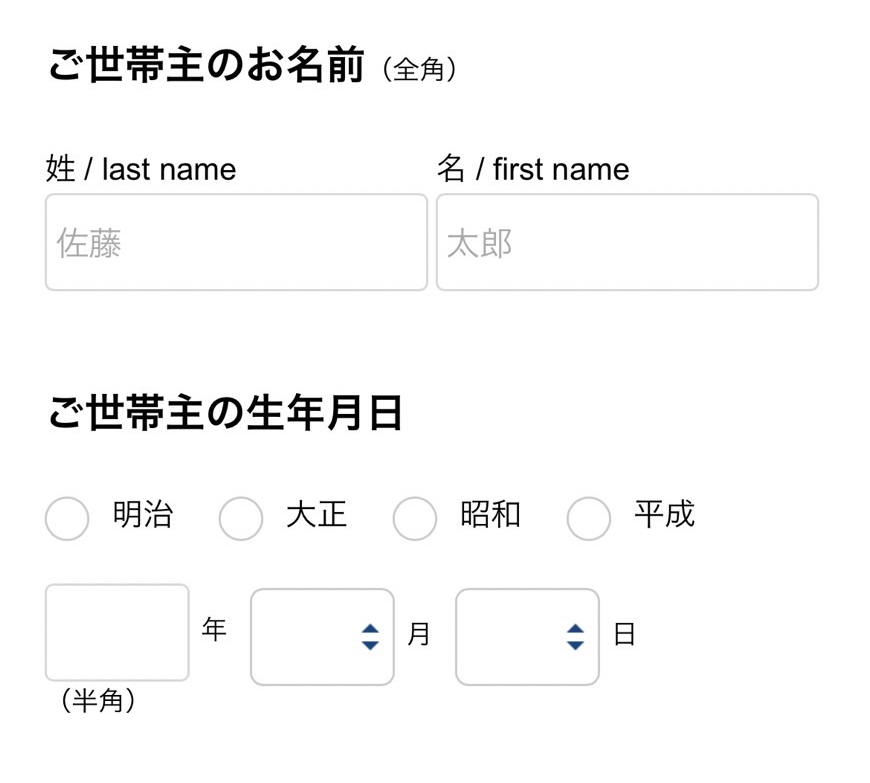
Task: Click the (全角) note beside name heading
Action: point(420,70)
